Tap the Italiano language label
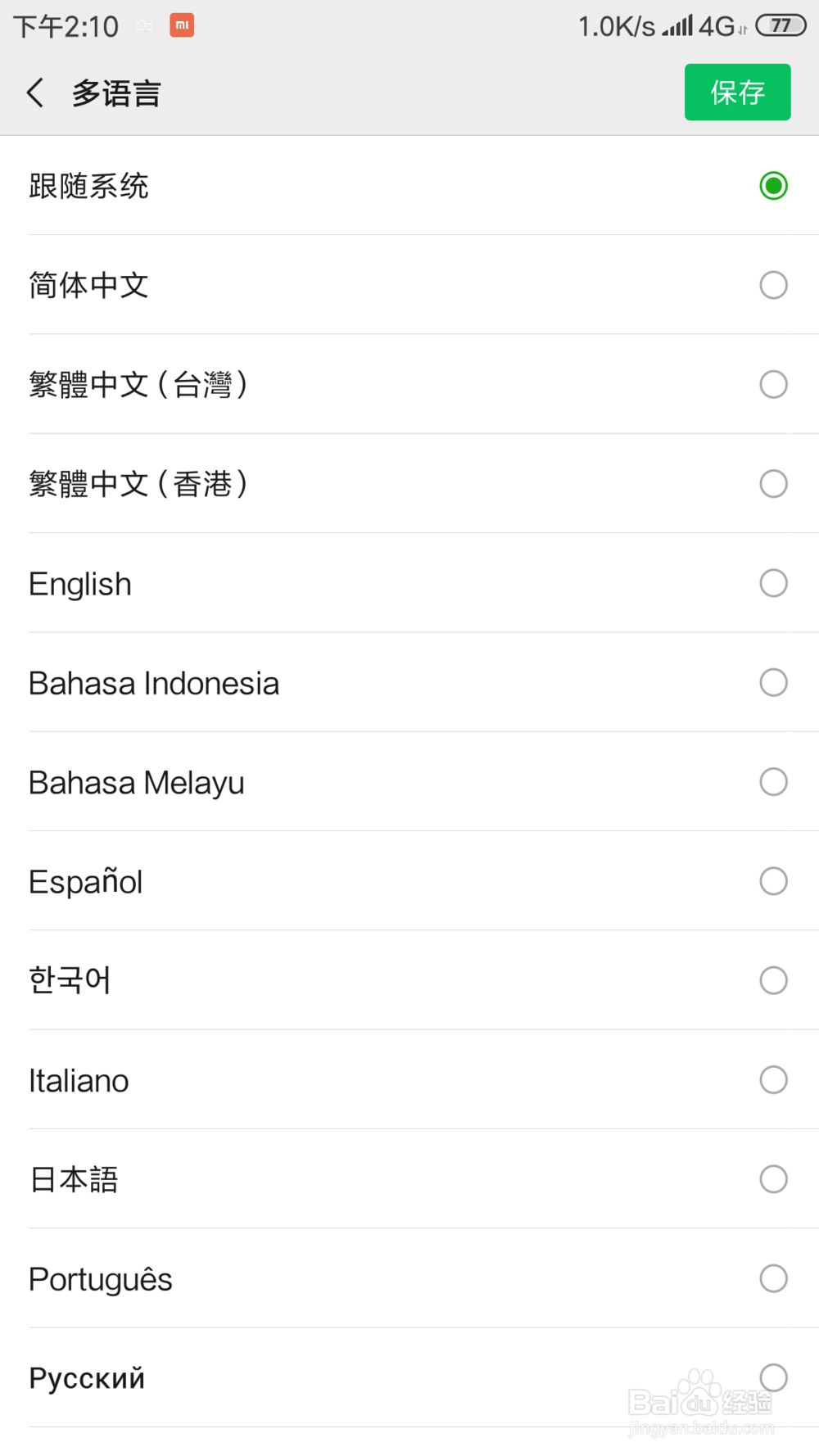This screenshot has width=819, height=1456. (79, 1081)
